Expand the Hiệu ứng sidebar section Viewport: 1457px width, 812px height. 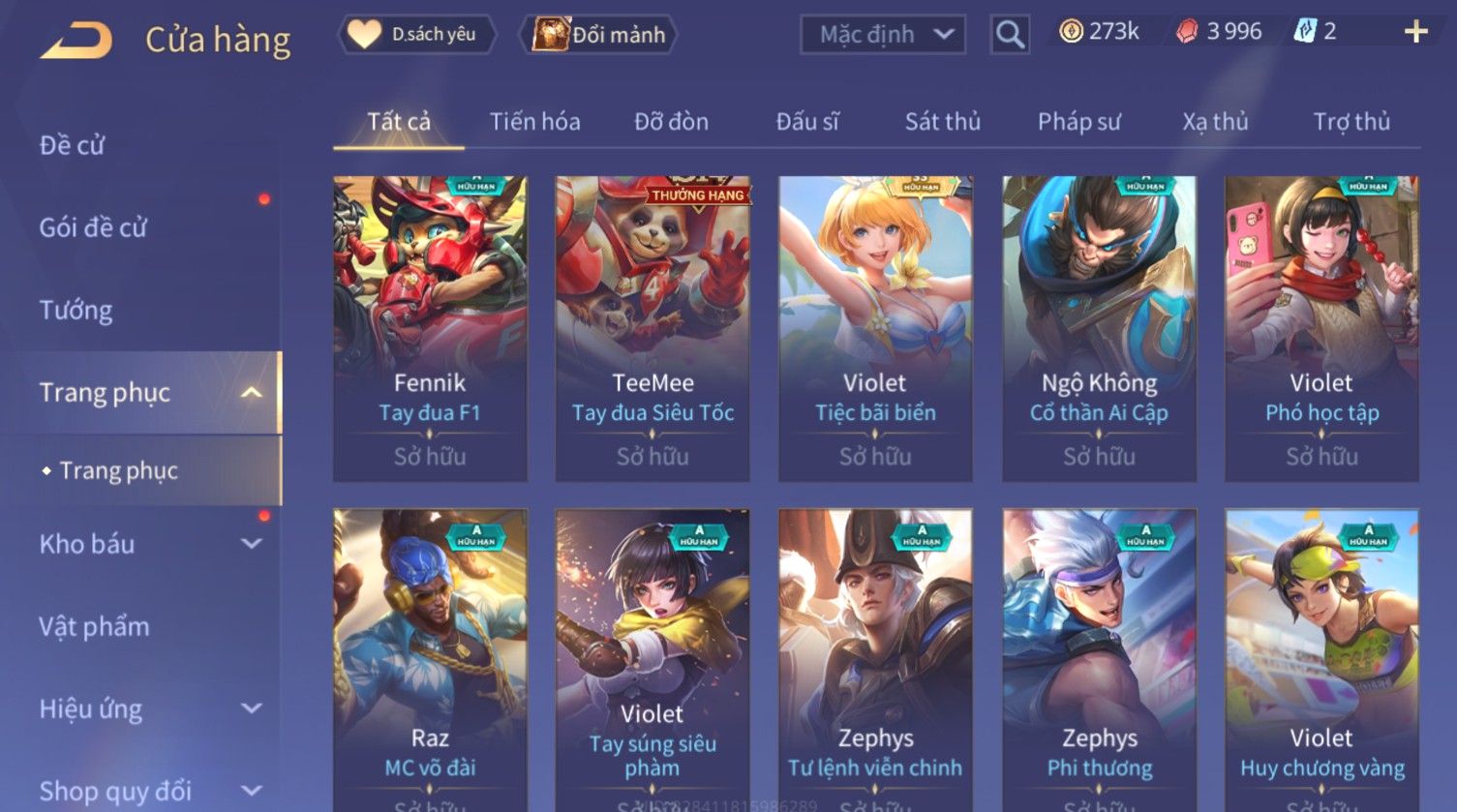click(x=251, y=708)
